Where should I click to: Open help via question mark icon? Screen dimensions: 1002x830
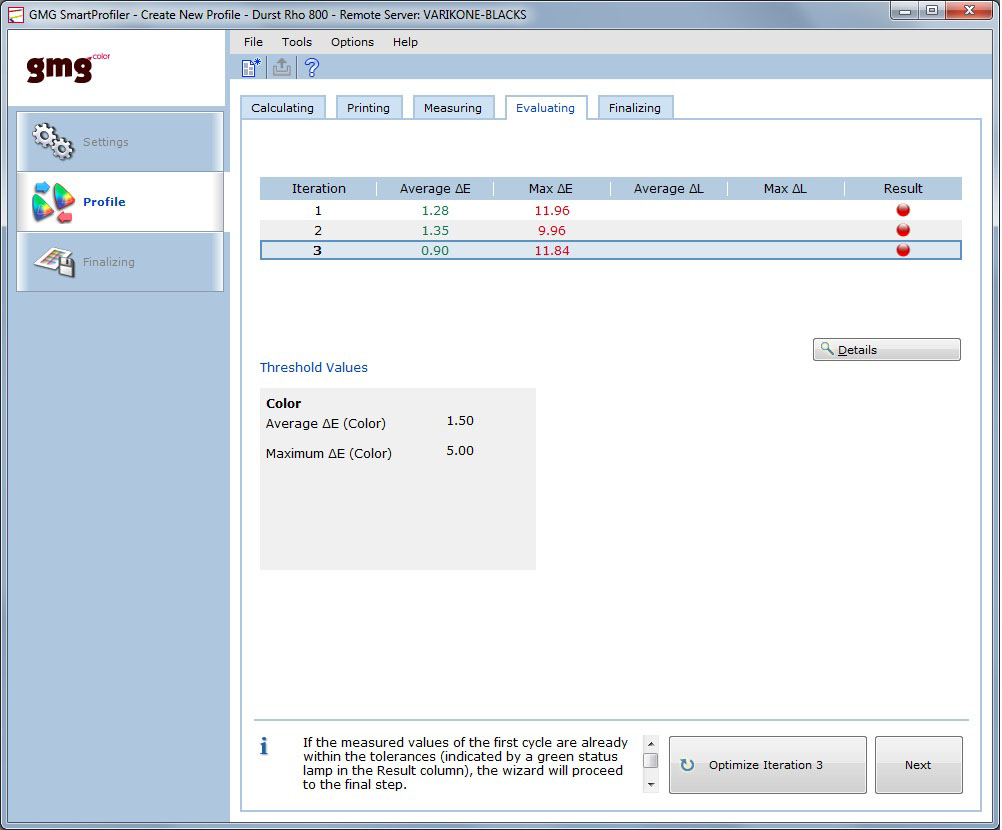(x=312, y=67)
